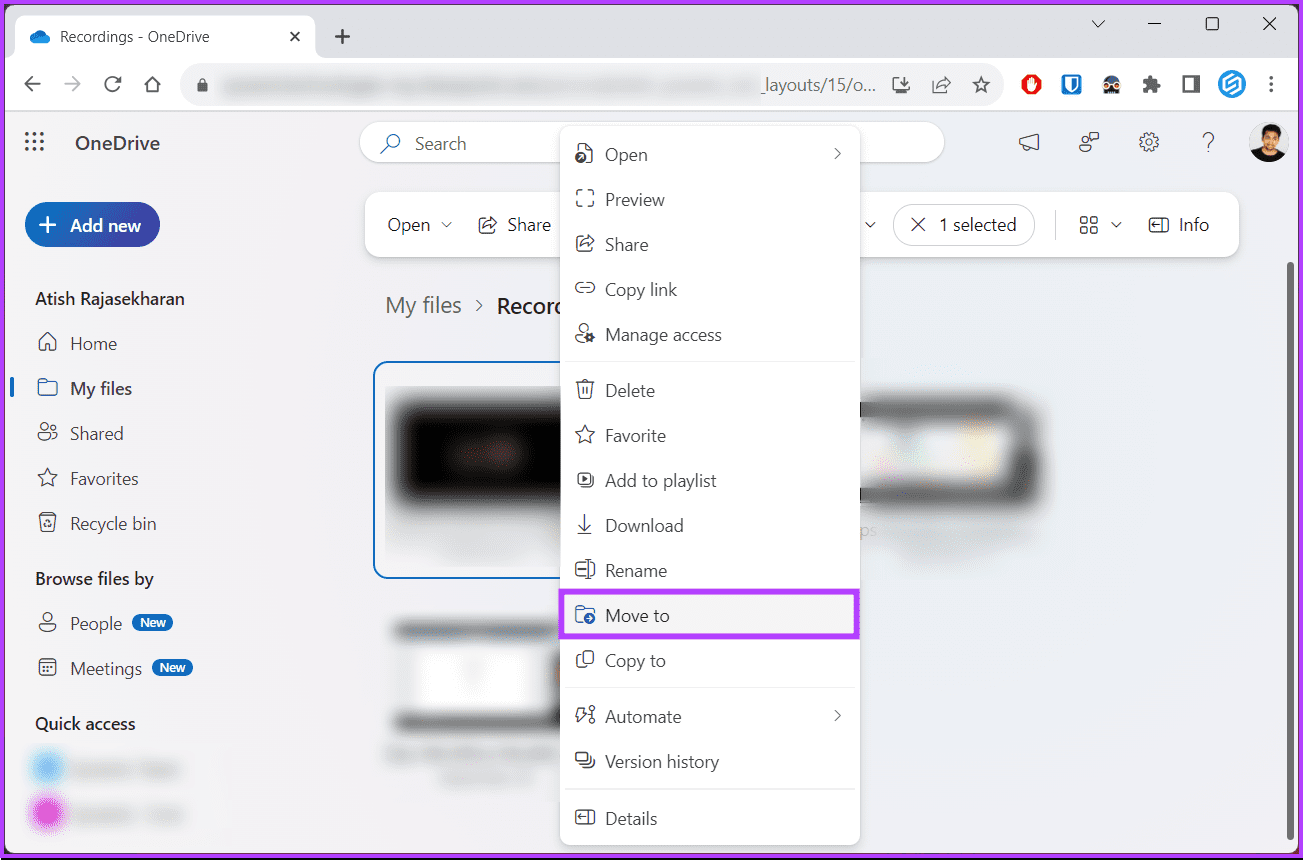Click the megaphone feedback icon

click(1029, 143)
